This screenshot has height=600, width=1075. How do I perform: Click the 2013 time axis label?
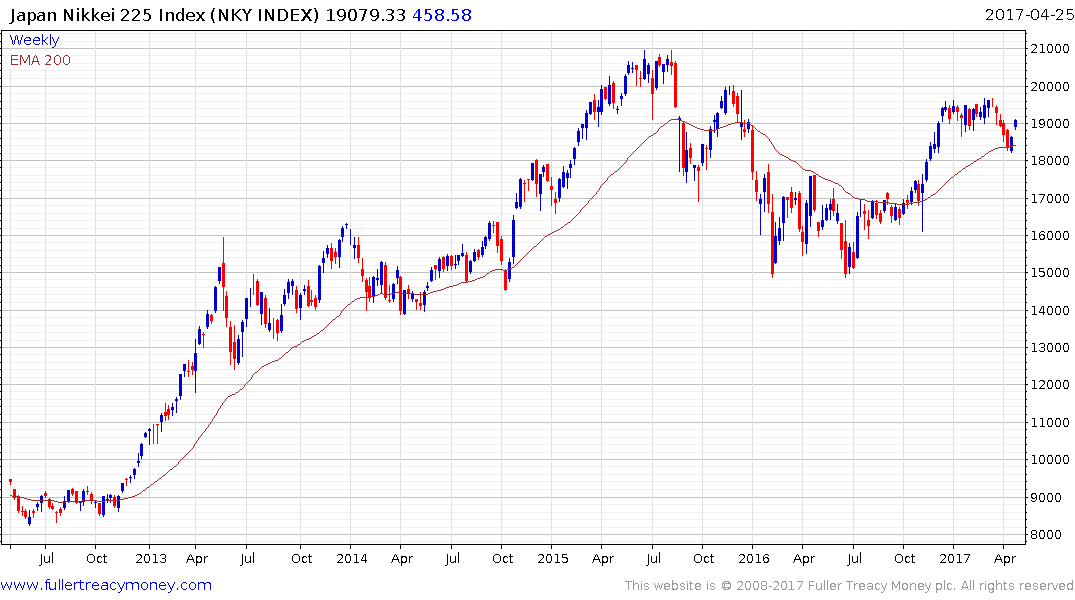(x=151, y=558)
